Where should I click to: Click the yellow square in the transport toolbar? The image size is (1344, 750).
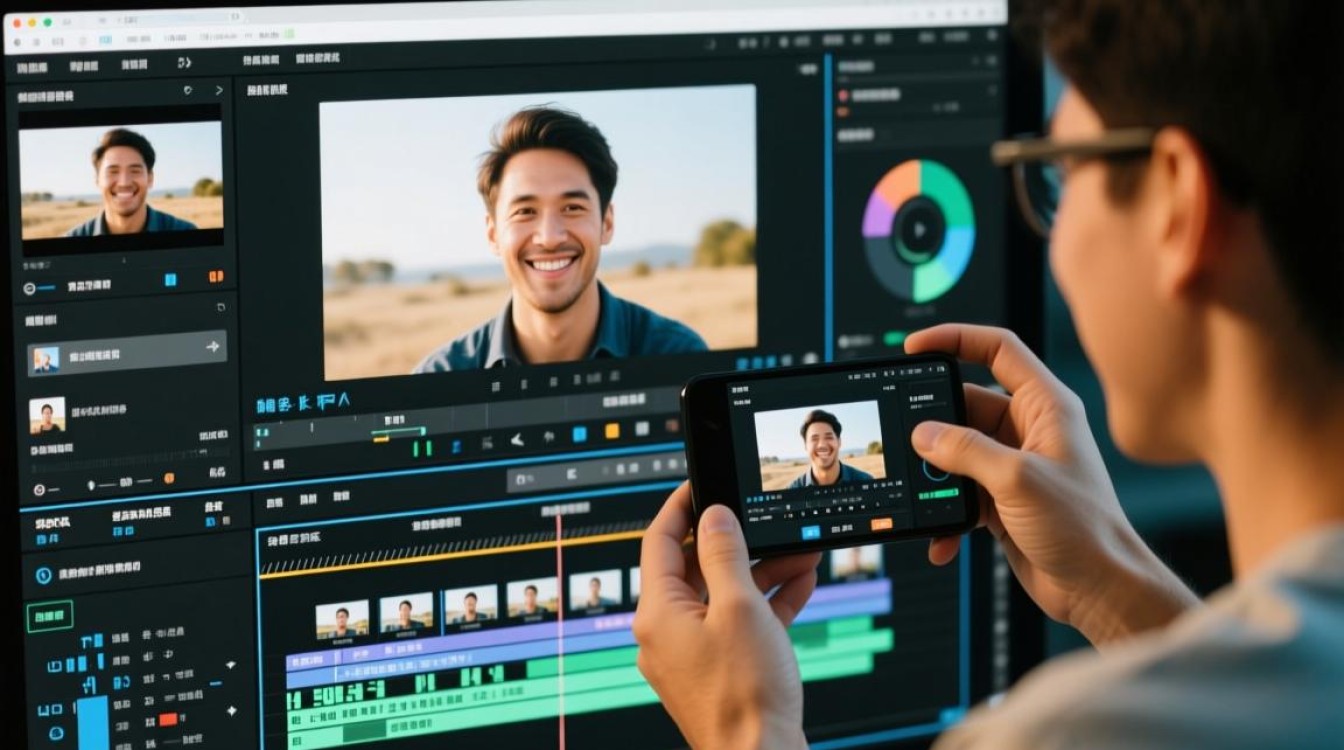point(612,431)
